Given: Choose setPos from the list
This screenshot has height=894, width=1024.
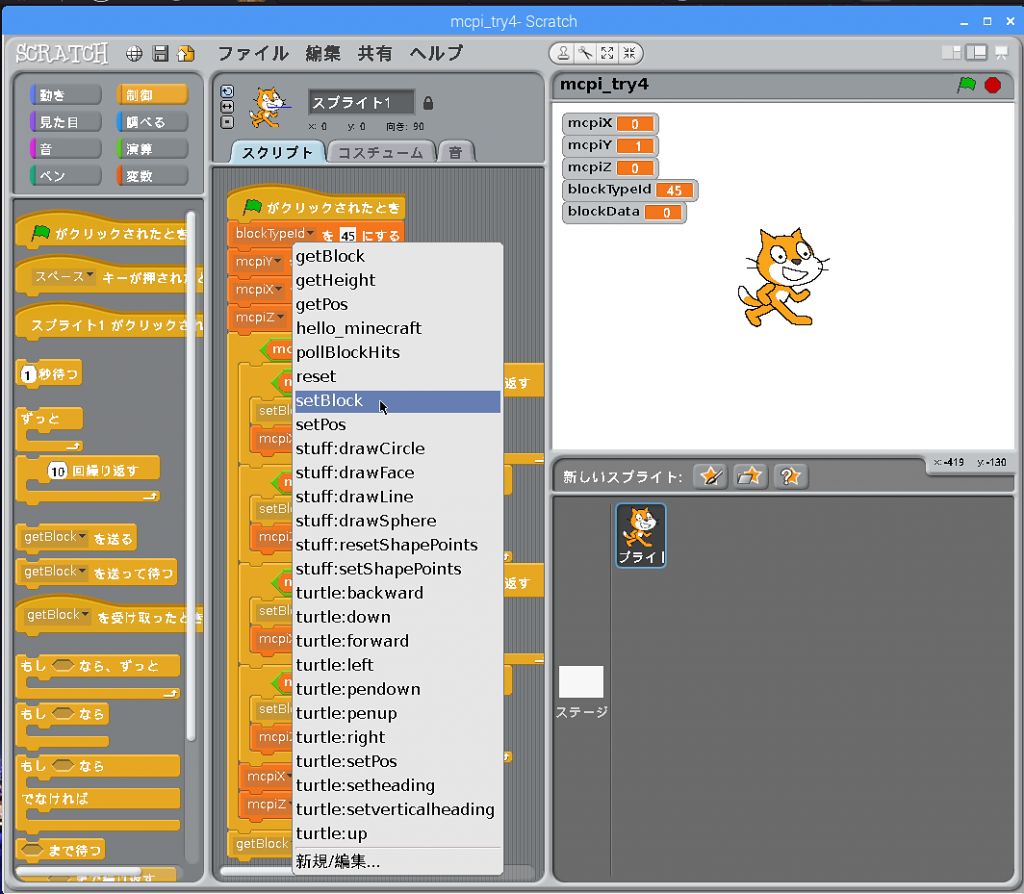Looking at the screenshot, I should point(397,425).
